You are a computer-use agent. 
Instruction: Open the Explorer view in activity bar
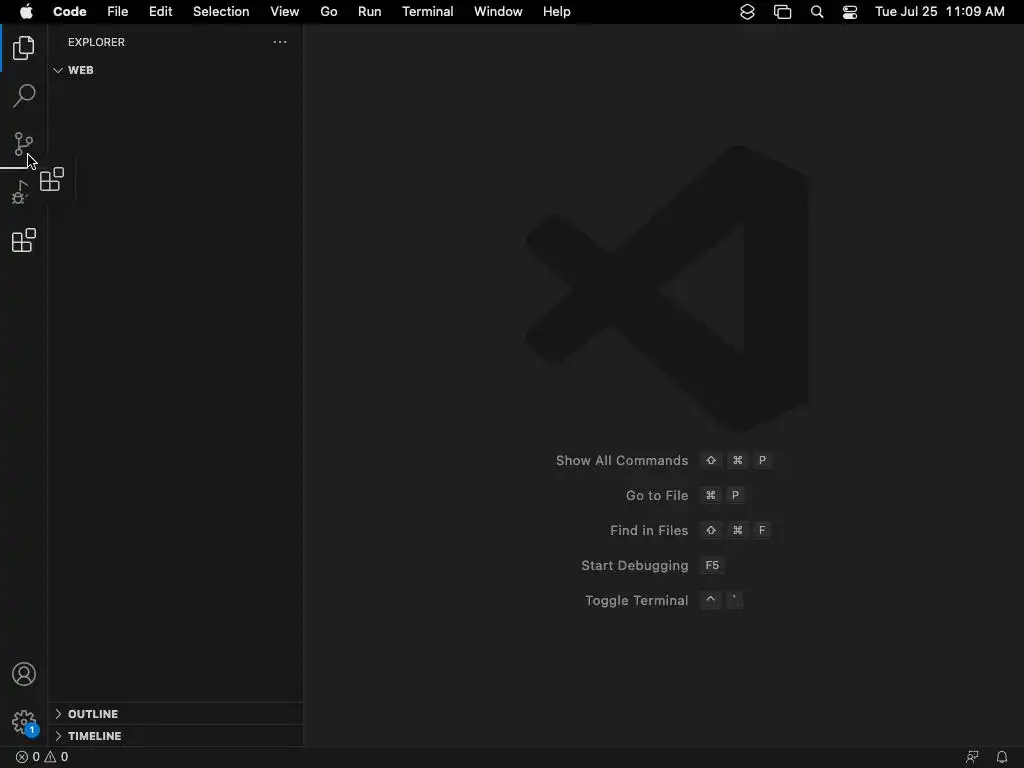coord(24,48)
